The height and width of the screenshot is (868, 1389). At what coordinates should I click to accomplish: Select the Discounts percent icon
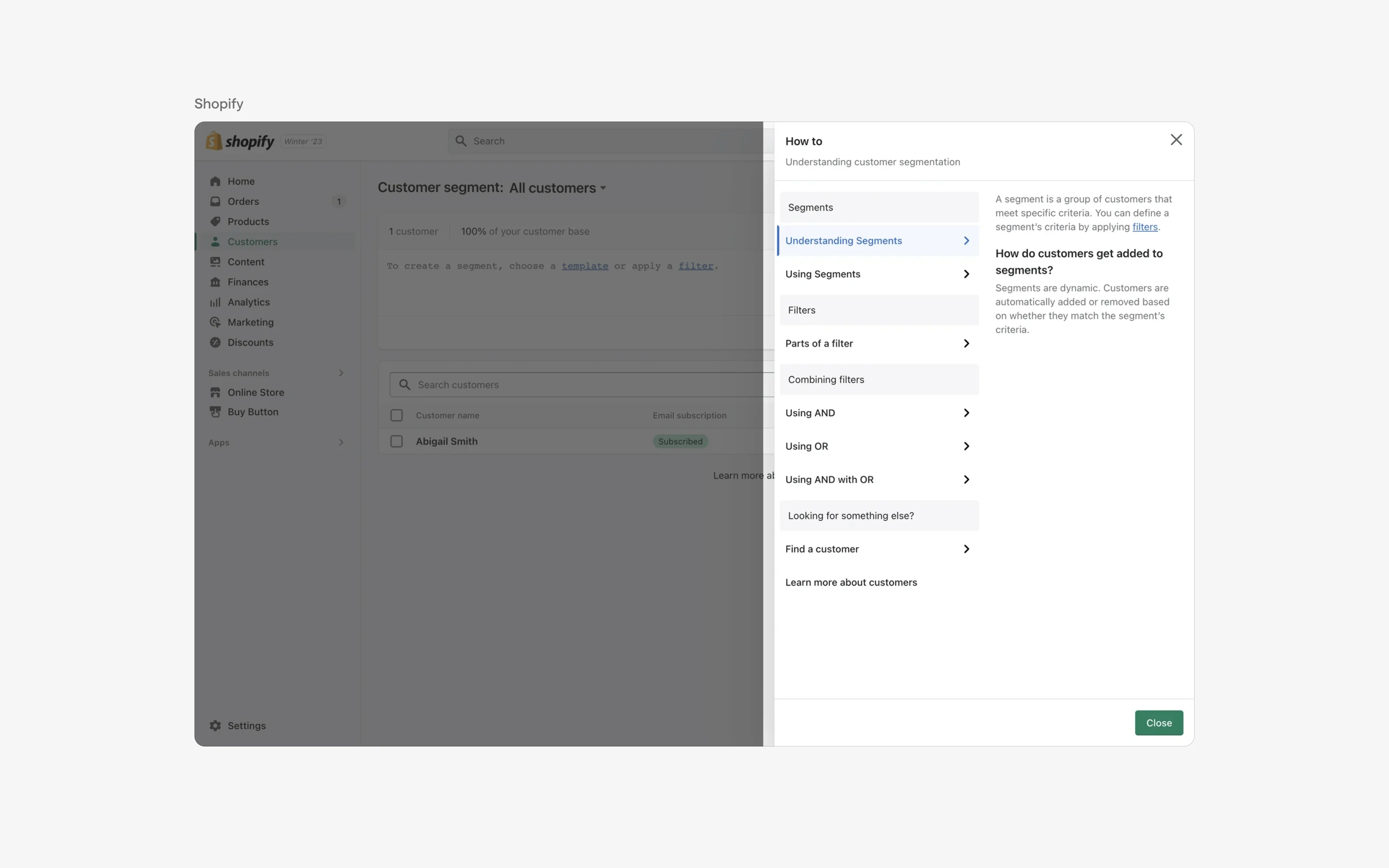215,342
